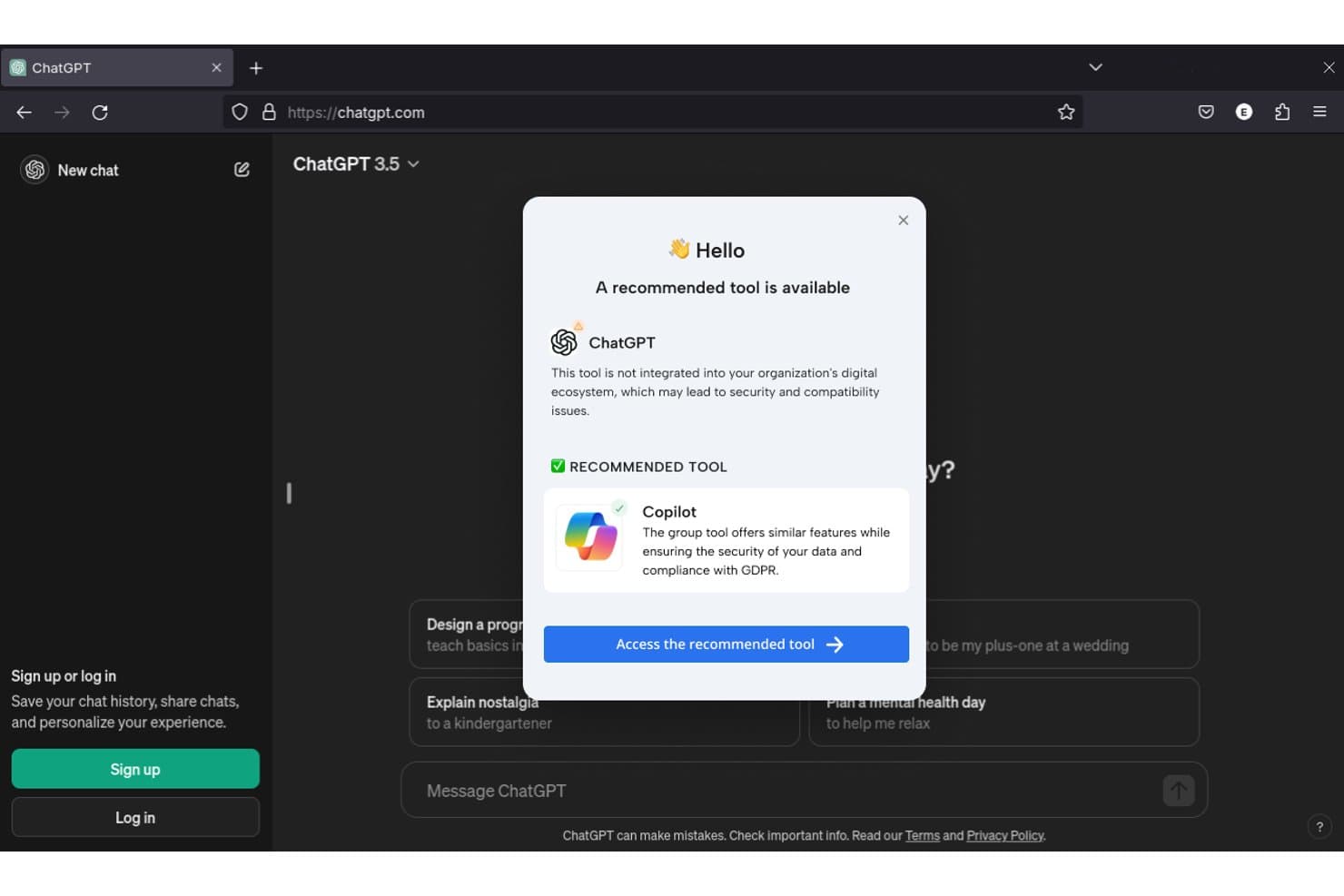
Task: Click the new chat compose icon
Action: (x=242, y=170)
